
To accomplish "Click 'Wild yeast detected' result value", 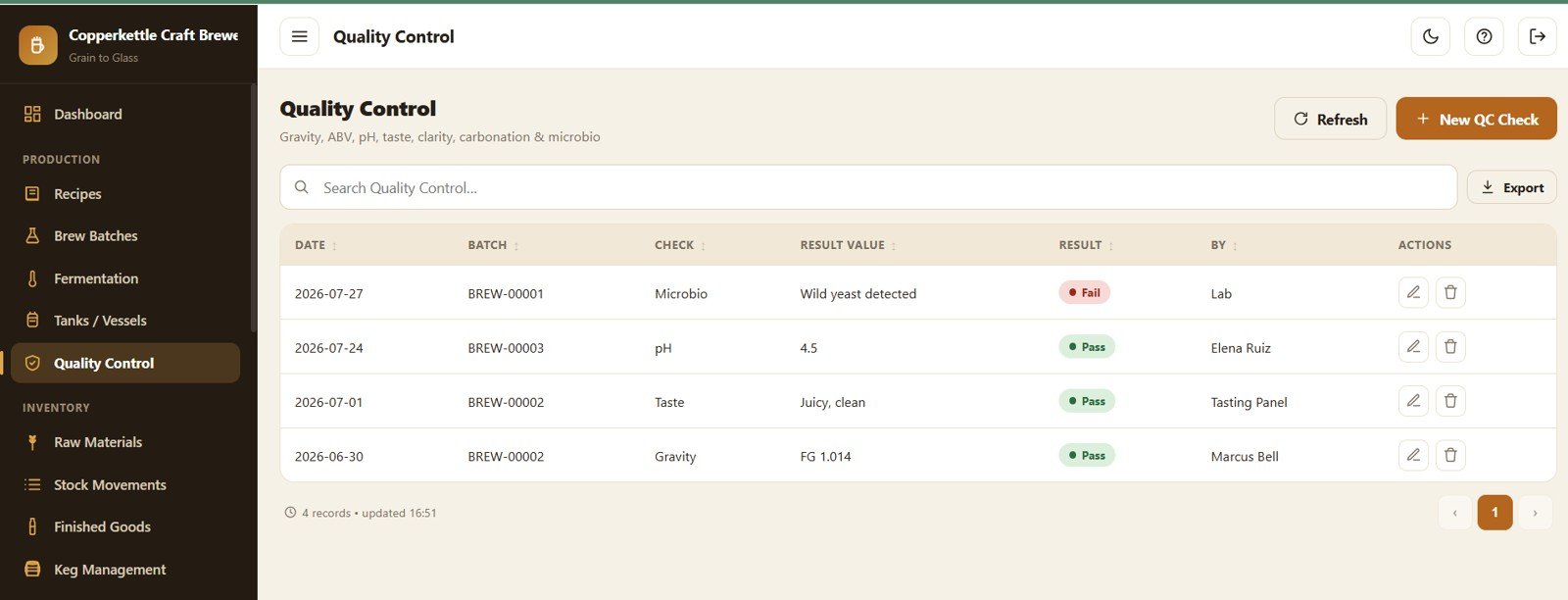I will pyautogui.click(x=858, y=293).
